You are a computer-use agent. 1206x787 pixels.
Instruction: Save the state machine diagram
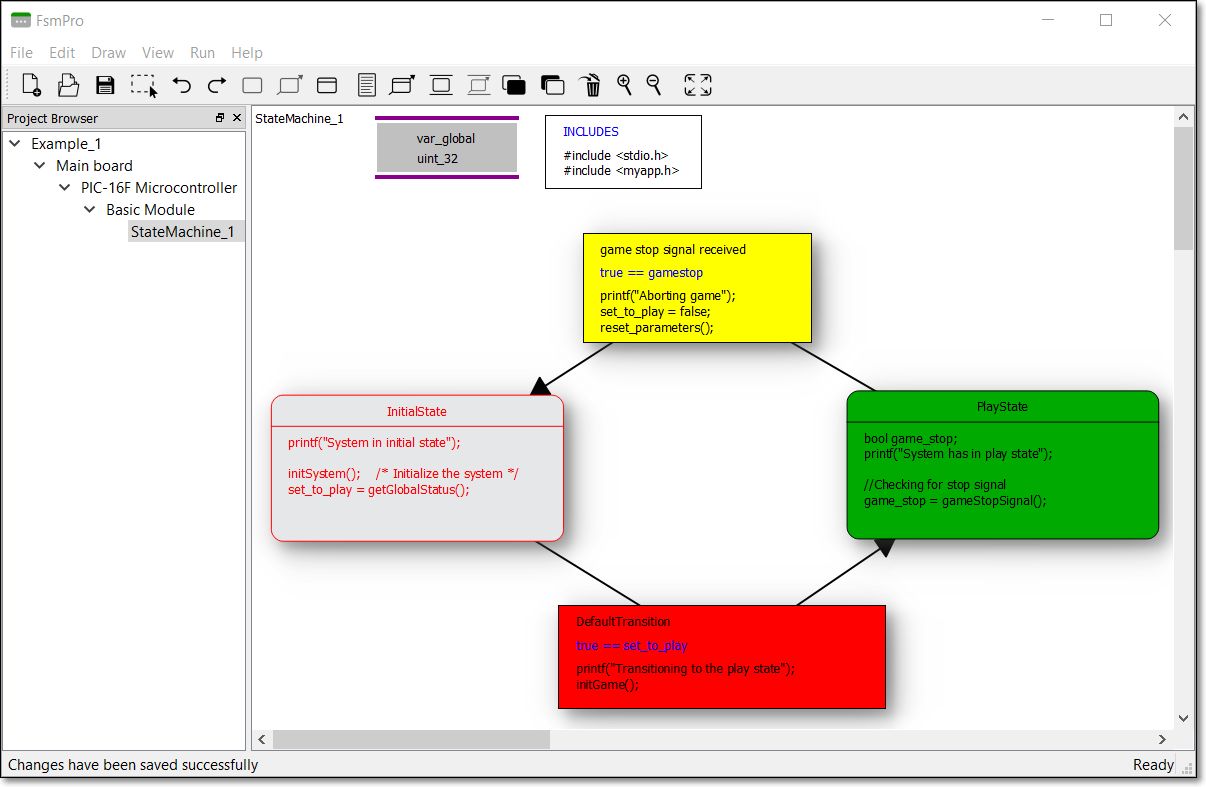point(105,85)
